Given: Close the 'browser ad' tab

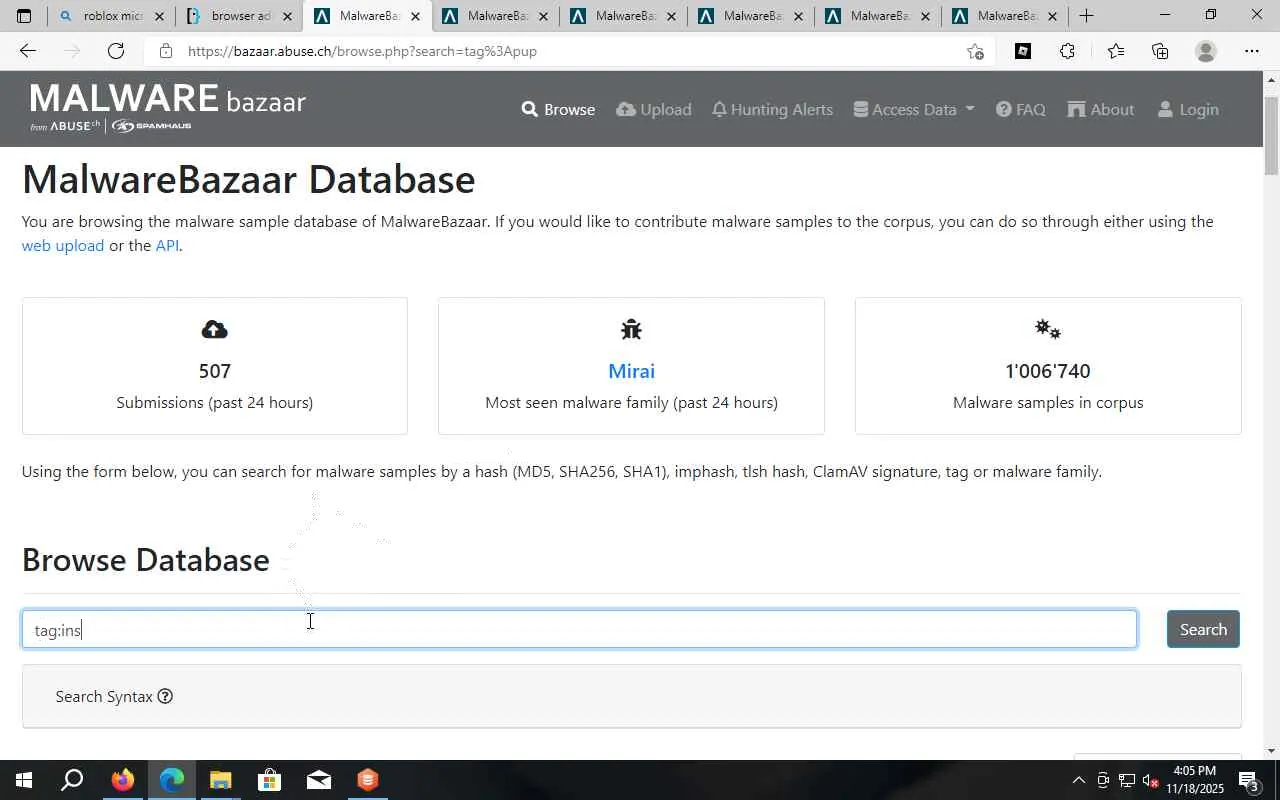Looking at the screenshot, I should (x=287, y=16).
